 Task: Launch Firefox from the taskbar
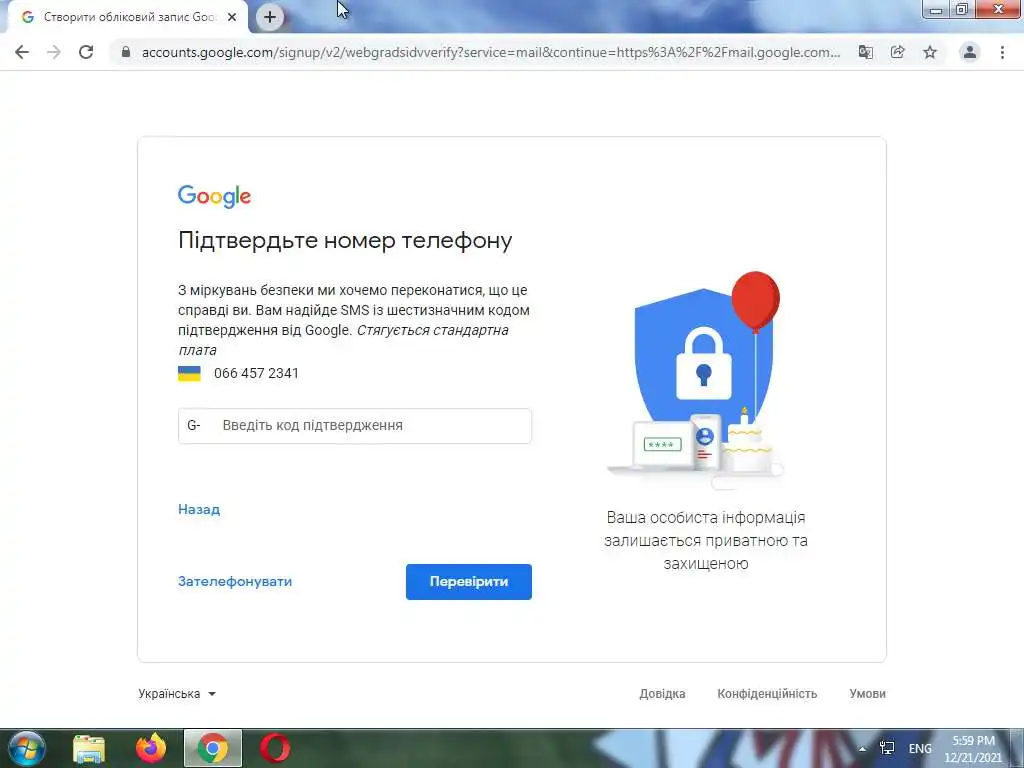click(x=151, y=748)
